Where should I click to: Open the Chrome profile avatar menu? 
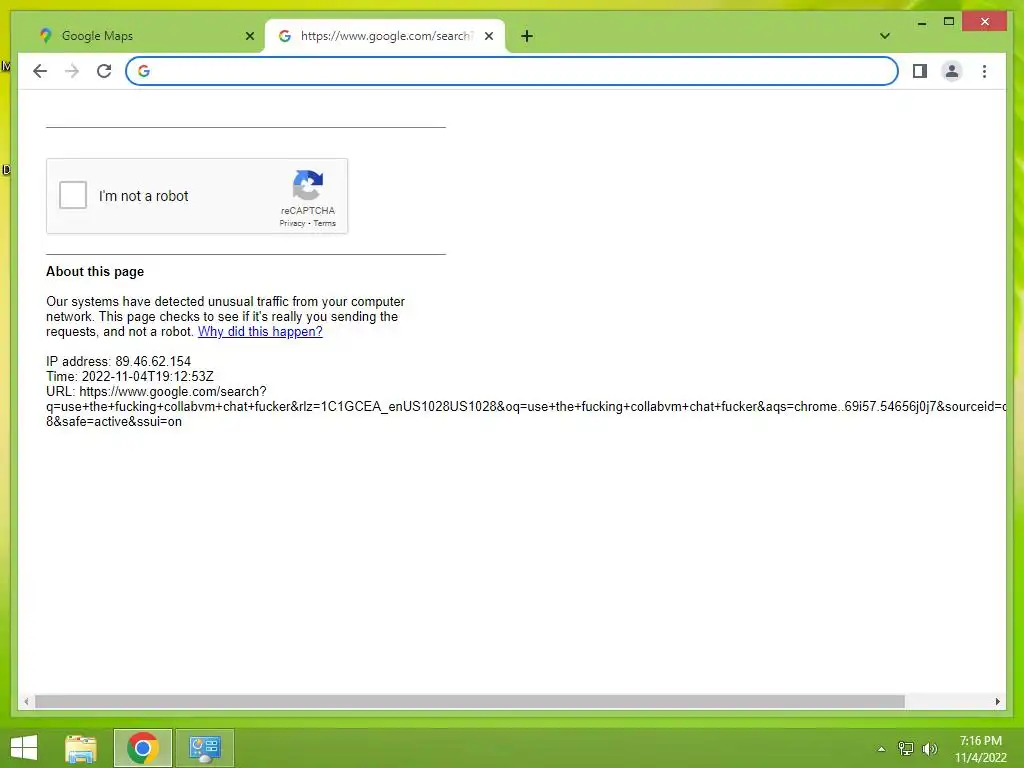pos(952,71)
